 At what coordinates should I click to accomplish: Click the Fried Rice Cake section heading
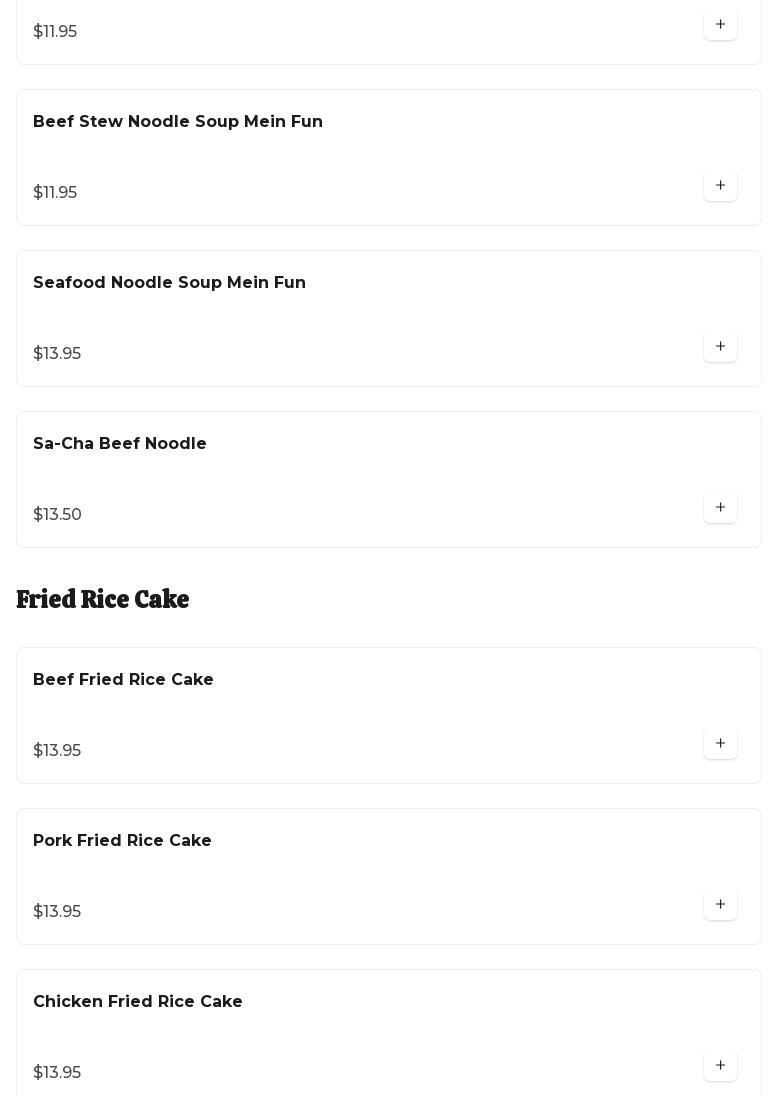pyautogui.click(x=103, y=599)
